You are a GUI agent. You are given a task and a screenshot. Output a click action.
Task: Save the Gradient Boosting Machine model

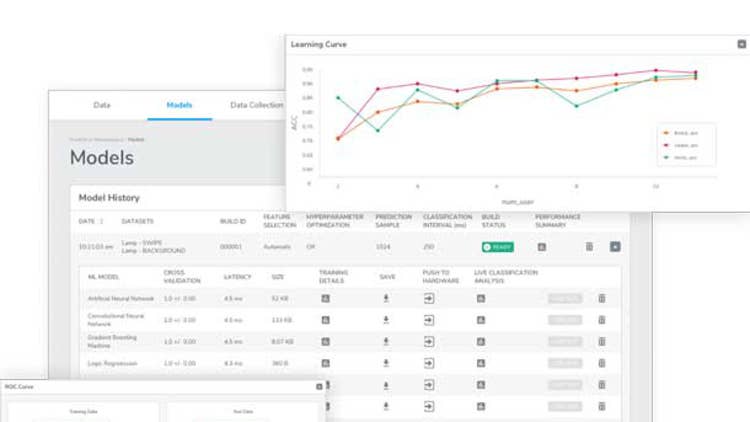click(386, 342)
